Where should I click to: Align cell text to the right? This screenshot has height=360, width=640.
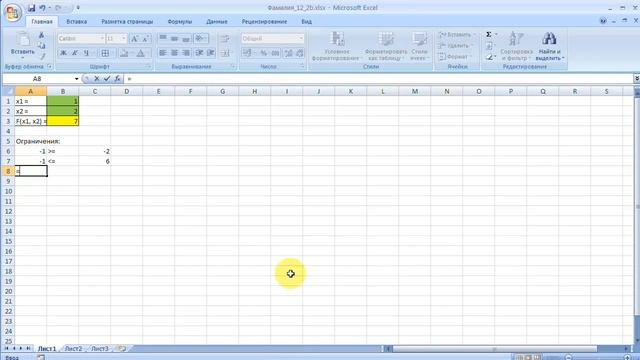[x=186, y=53]
